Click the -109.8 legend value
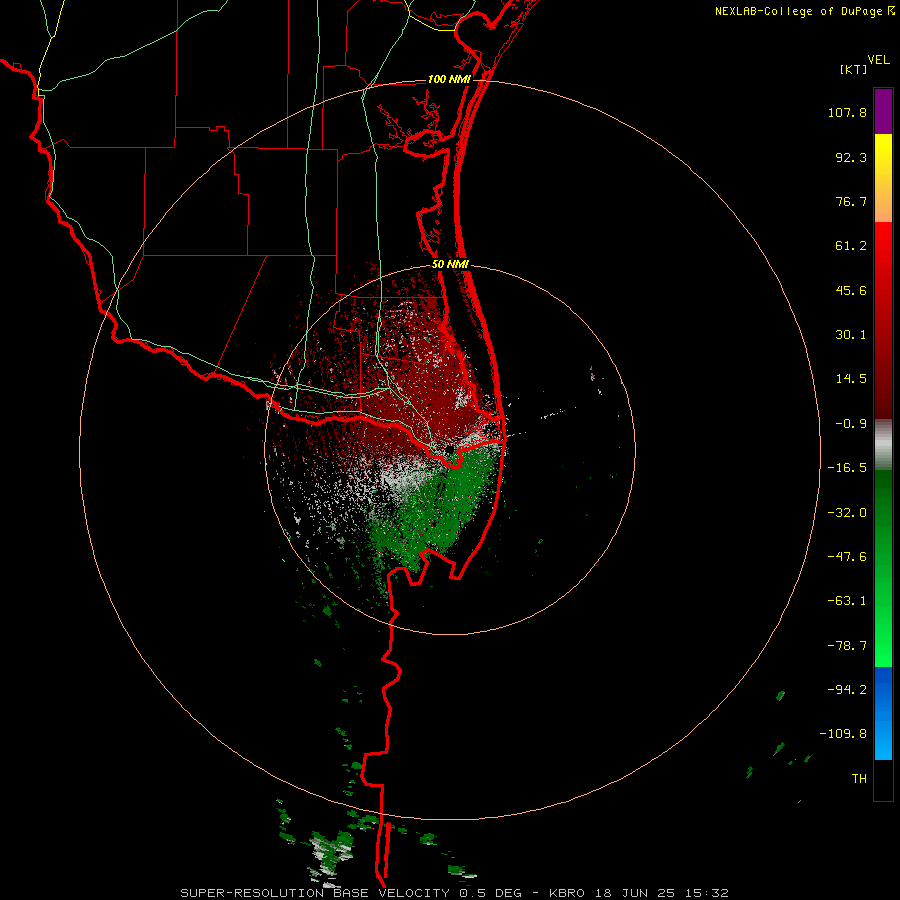Viewport: 900px width, 900px height. coord(843,734)
